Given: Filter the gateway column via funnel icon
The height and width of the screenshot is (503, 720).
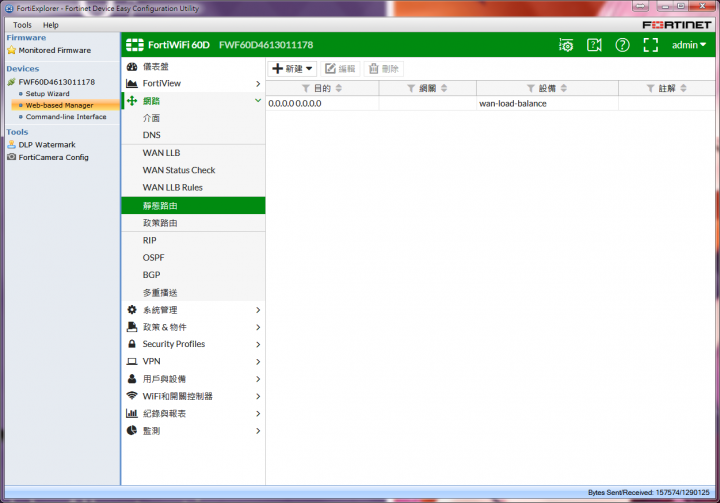Looking at the screenshot, I should point(411,88).
